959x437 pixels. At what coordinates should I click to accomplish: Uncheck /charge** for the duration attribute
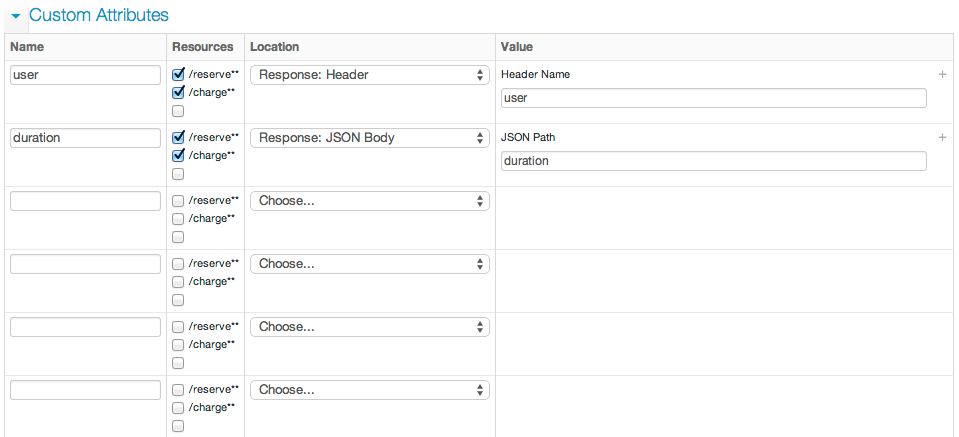[x=178, y=156]
